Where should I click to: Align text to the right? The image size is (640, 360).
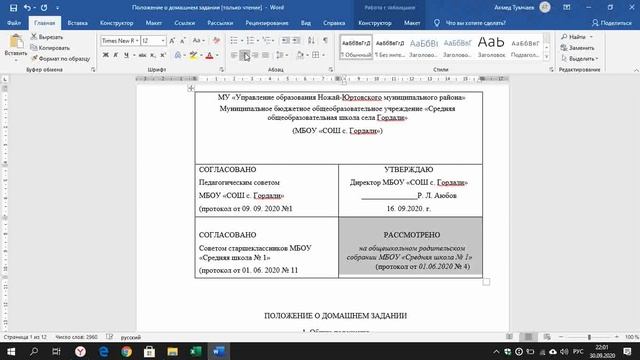(255, 55)
